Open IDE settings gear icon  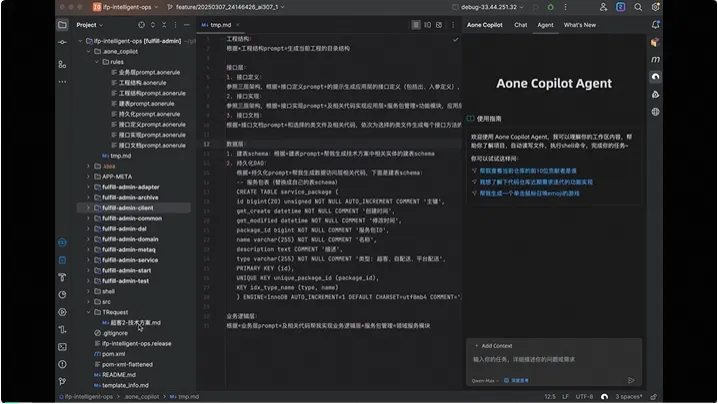[655, 7]
